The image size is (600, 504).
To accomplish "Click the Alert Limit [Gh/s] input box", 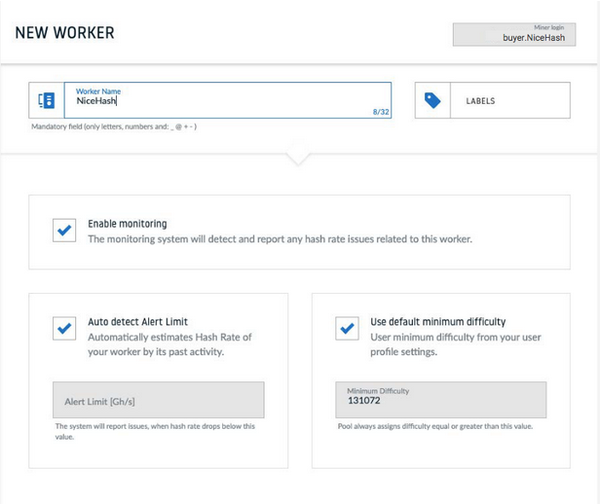I will (157, 400).
